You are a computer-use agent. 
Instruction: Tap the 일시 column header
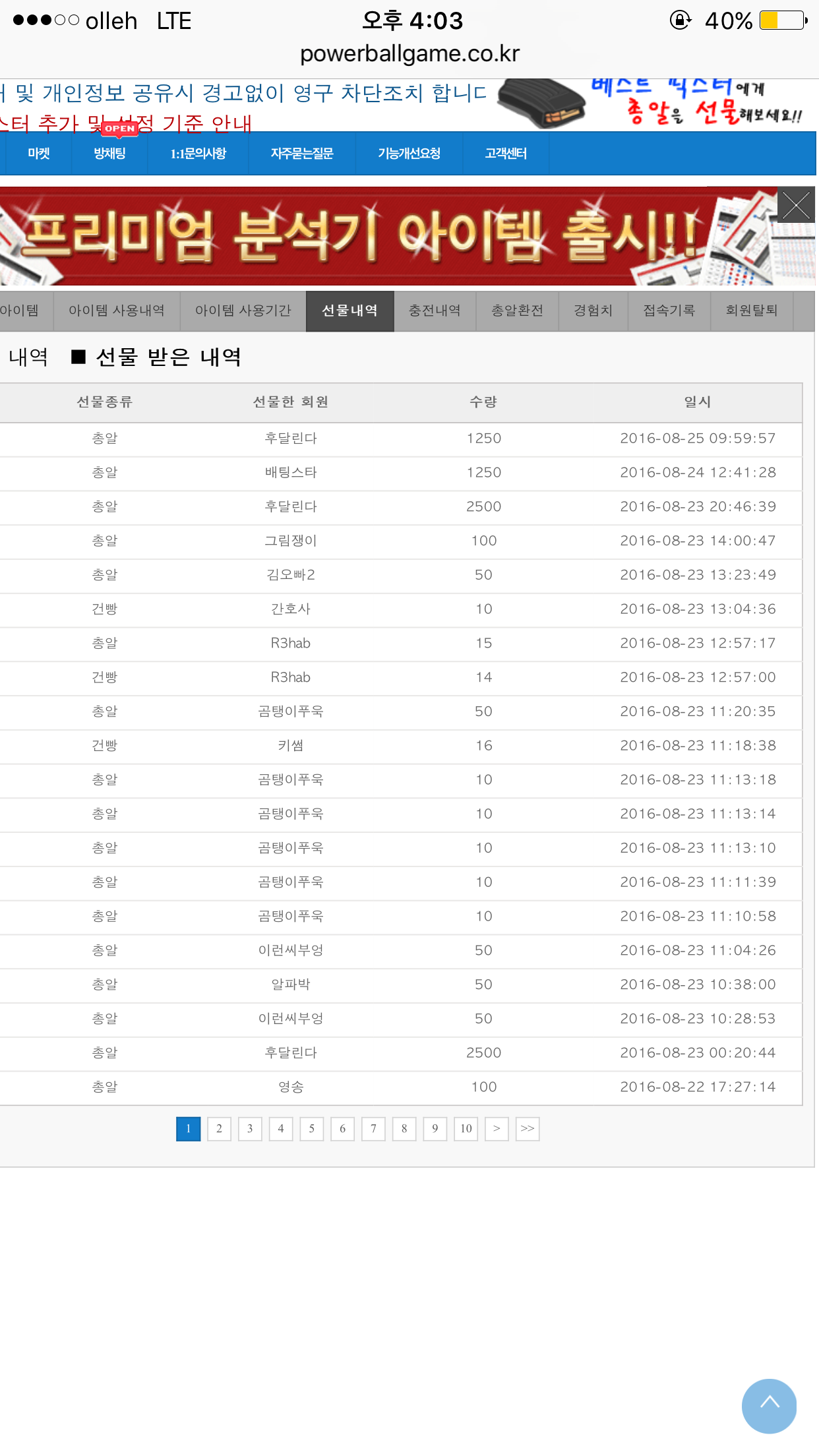698,402
